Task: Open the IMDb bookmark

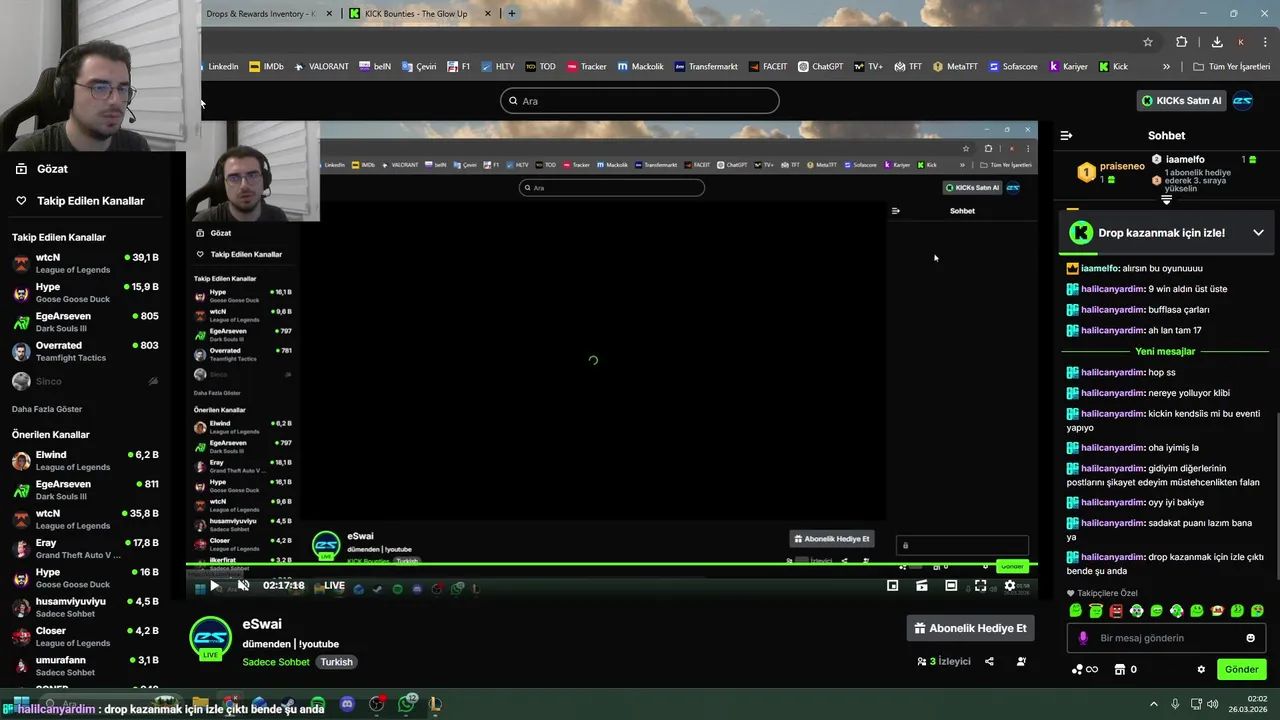Action: pos(266,67)
